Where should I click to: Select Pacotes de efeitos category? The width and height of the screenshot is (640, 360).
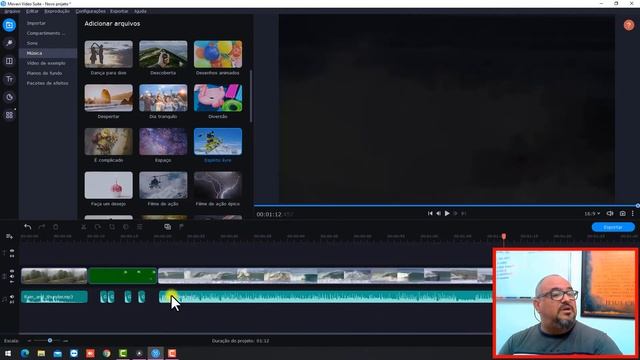coord(47,83)
